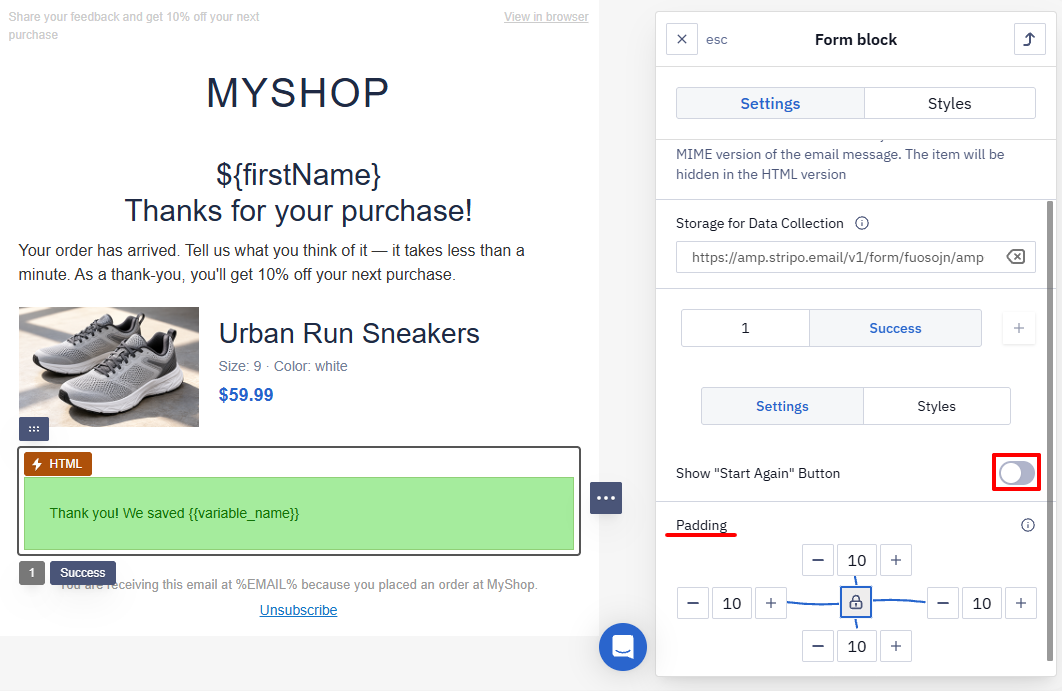Select the Success step tab
Screen dimensions: 1062x691
click(x=895, y=329)
